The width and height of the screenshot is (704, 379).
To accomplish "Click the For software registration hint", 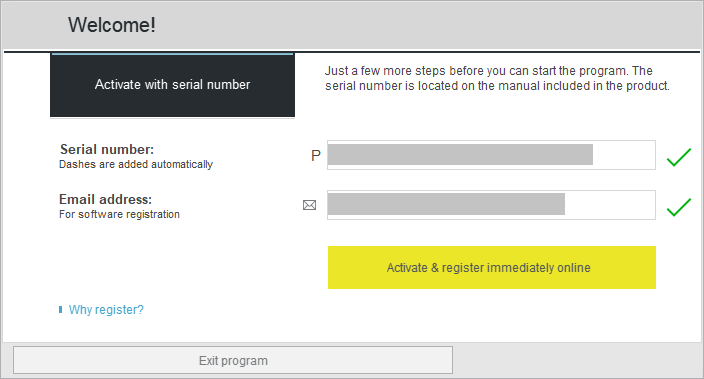I will coord(119,214).
